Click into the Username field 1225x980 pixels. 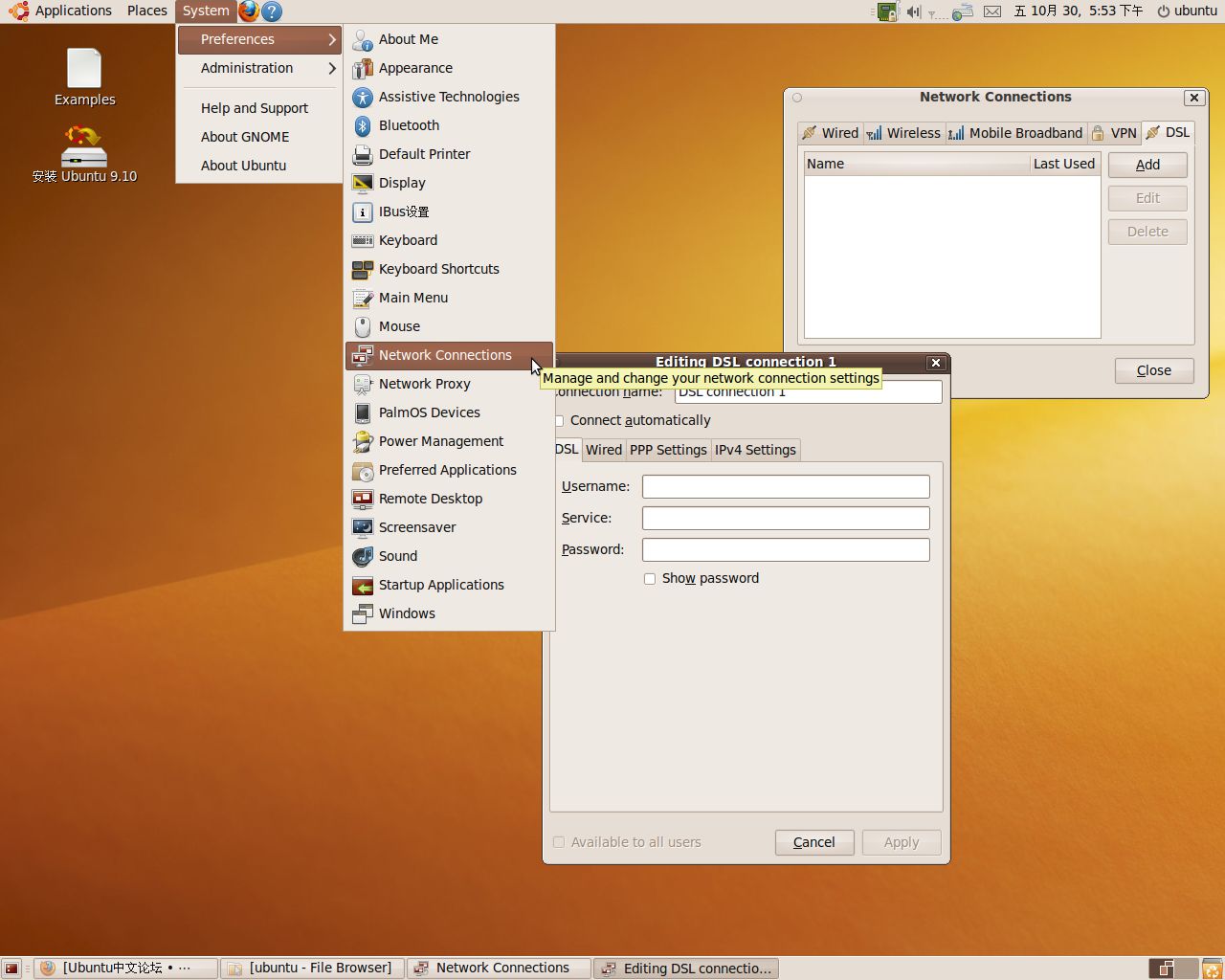786,486
